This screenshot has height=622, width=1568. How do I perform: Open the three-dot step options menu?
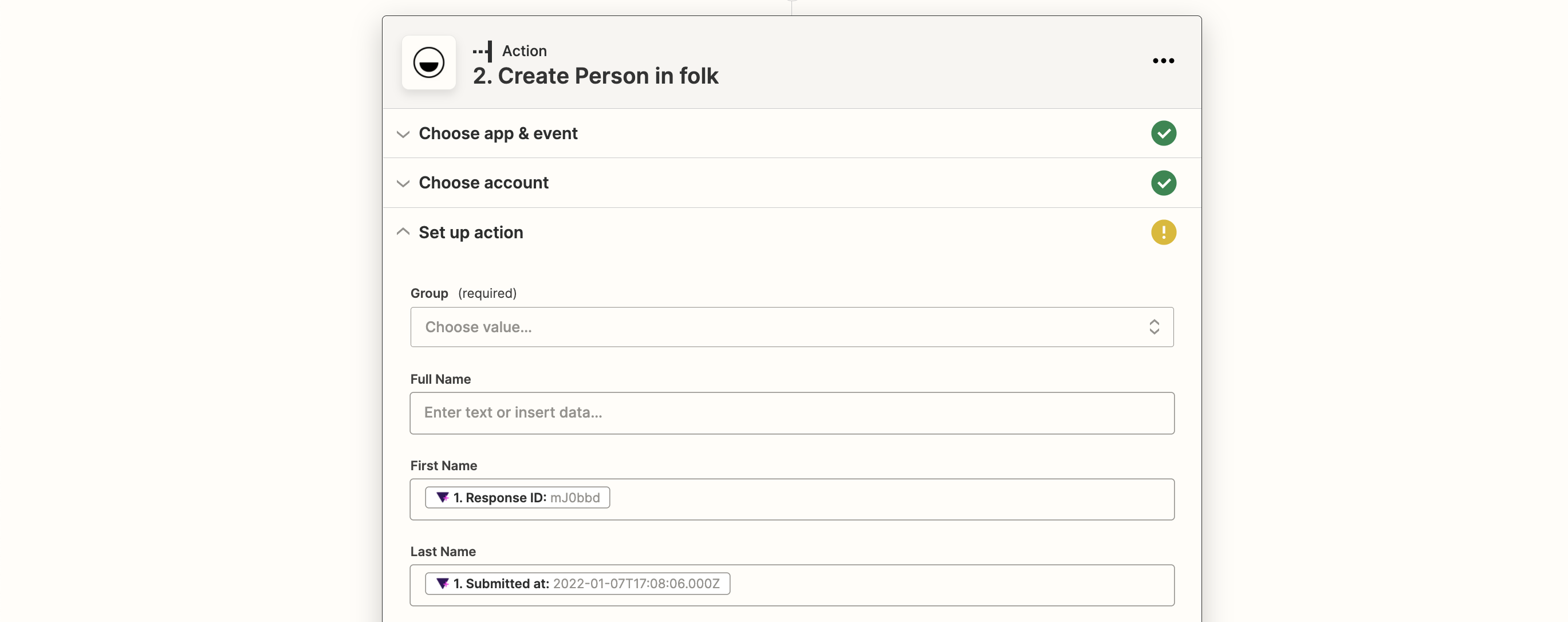[x=1163, y=61]
